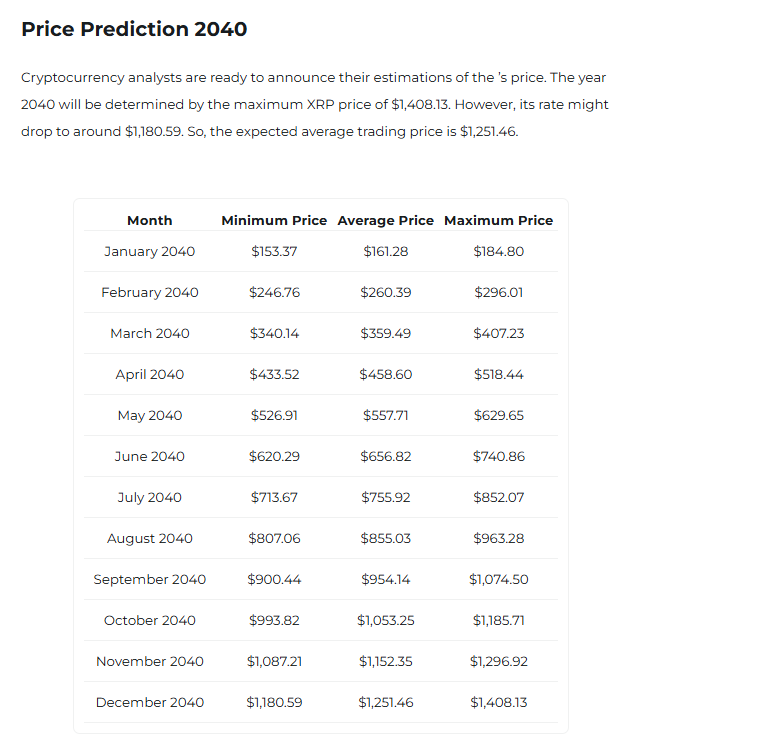Click the Price Prediction 2040 heading
The width and height of the screenshot is (768, 746).
134,29
